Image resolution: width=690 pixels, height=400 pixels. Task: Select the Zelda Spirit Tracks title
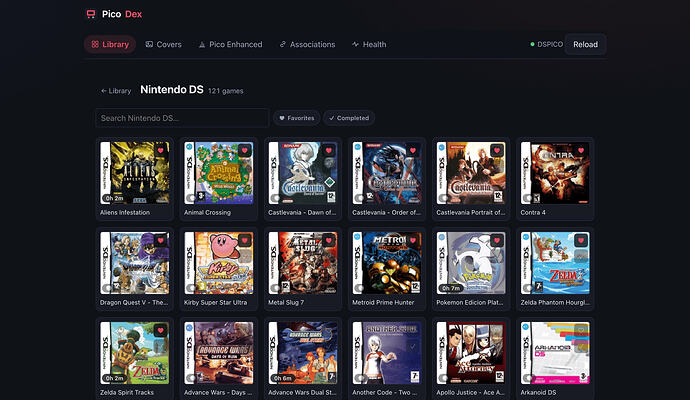click(127, 393)
